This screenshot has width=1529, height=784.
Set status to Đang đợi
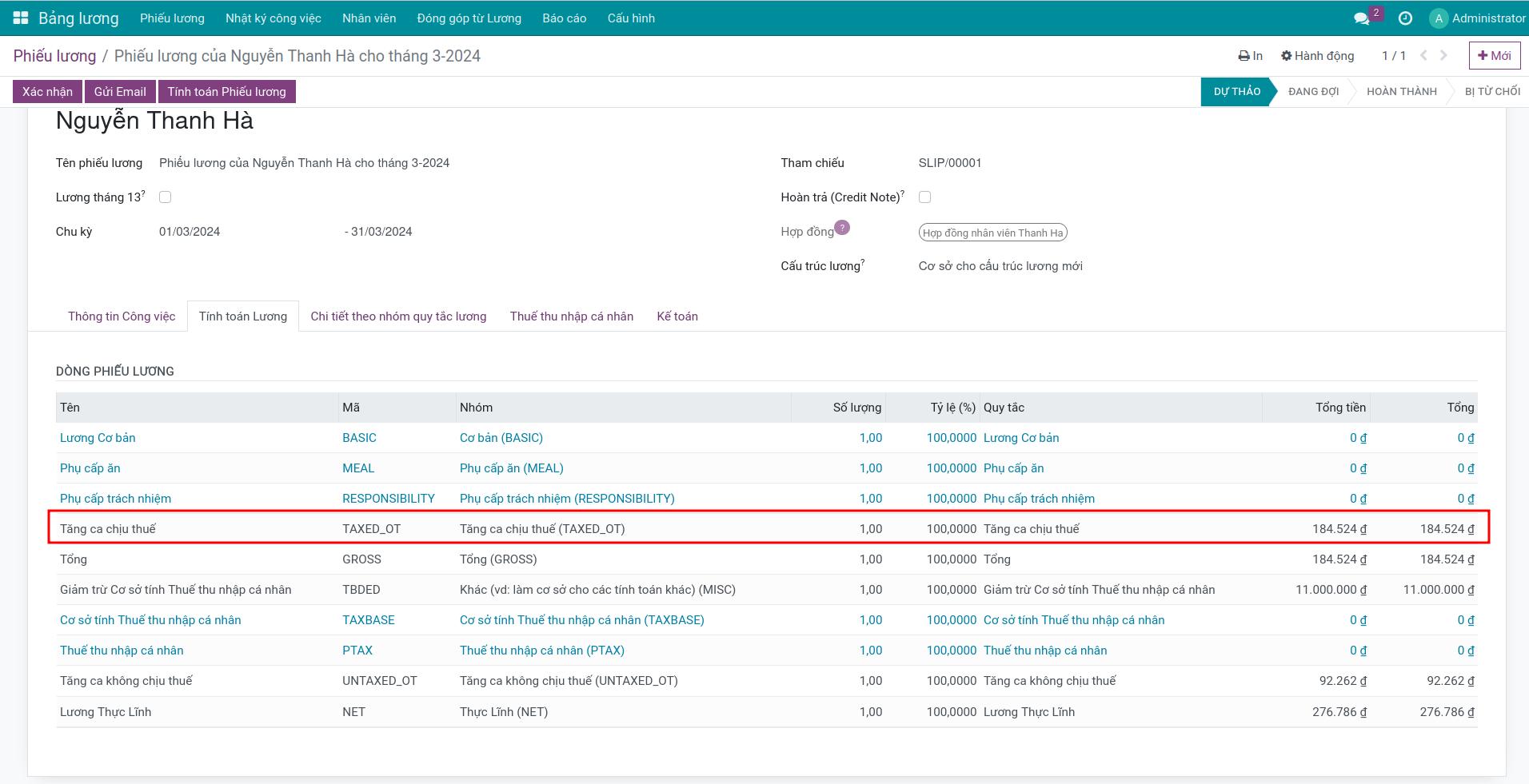[x=1314, y=91]
